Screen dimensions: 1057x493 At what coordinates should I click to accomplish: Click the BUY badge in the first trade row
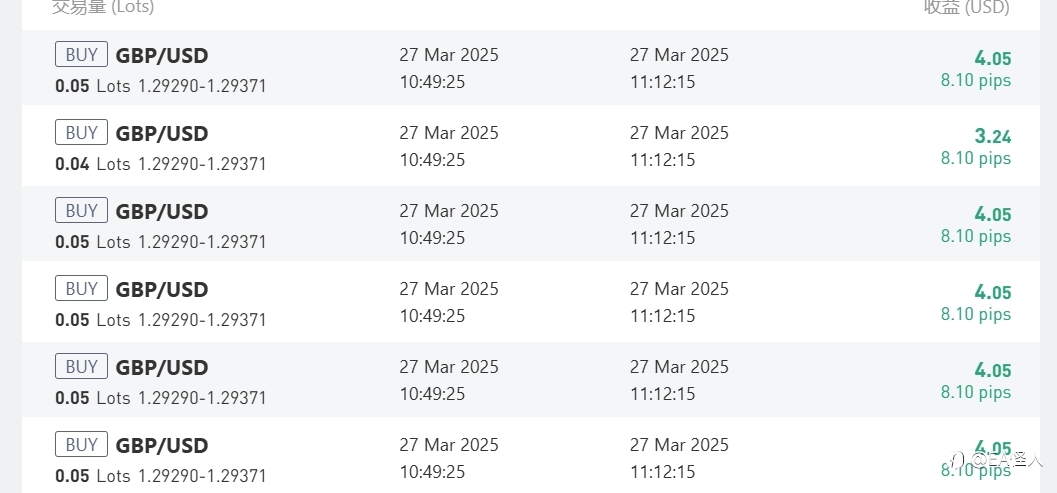click(81, 55)
